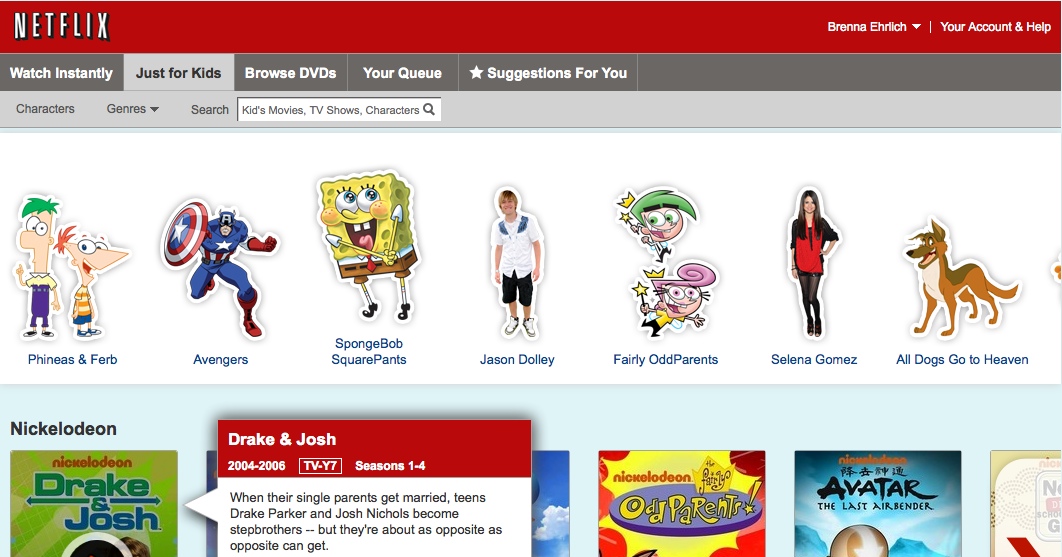This screenshot has width=1062, height=557.
Task: Click the Jason Dolley character image
Action: point(517,263)
